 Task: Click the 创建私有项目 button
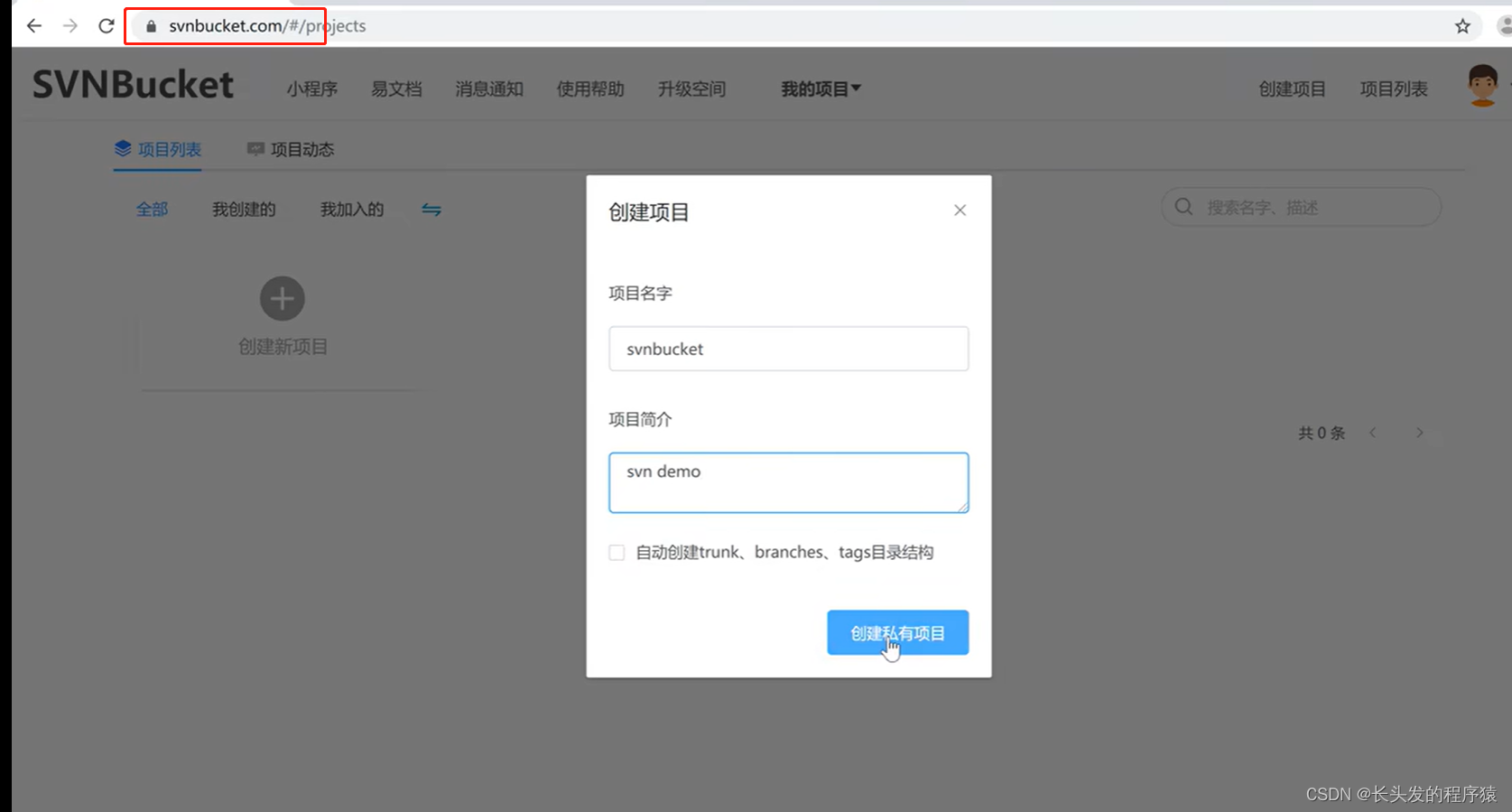coord(898,632)
